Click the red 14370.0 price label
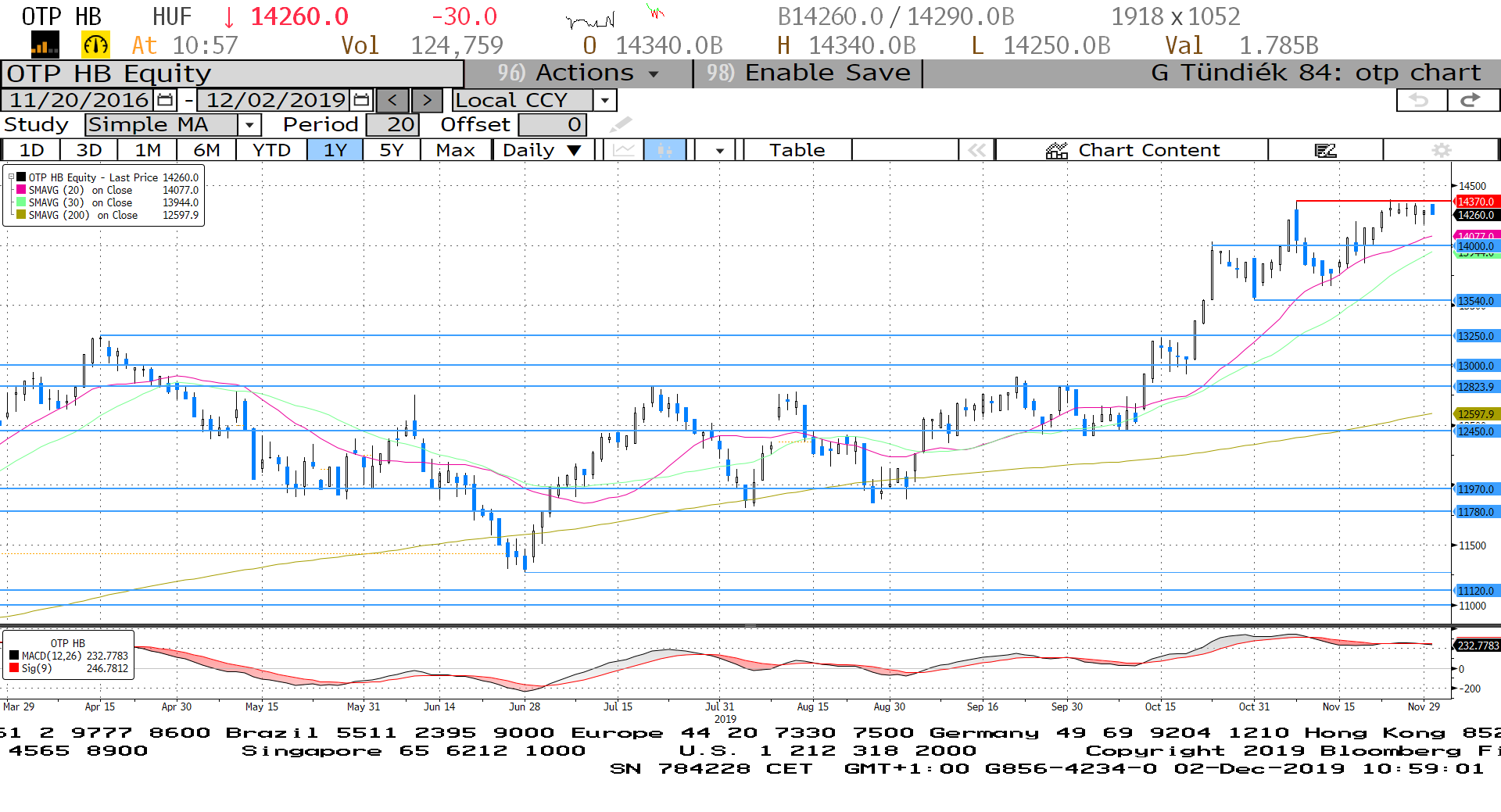The image size is (1501, 812). (1476, 202)
